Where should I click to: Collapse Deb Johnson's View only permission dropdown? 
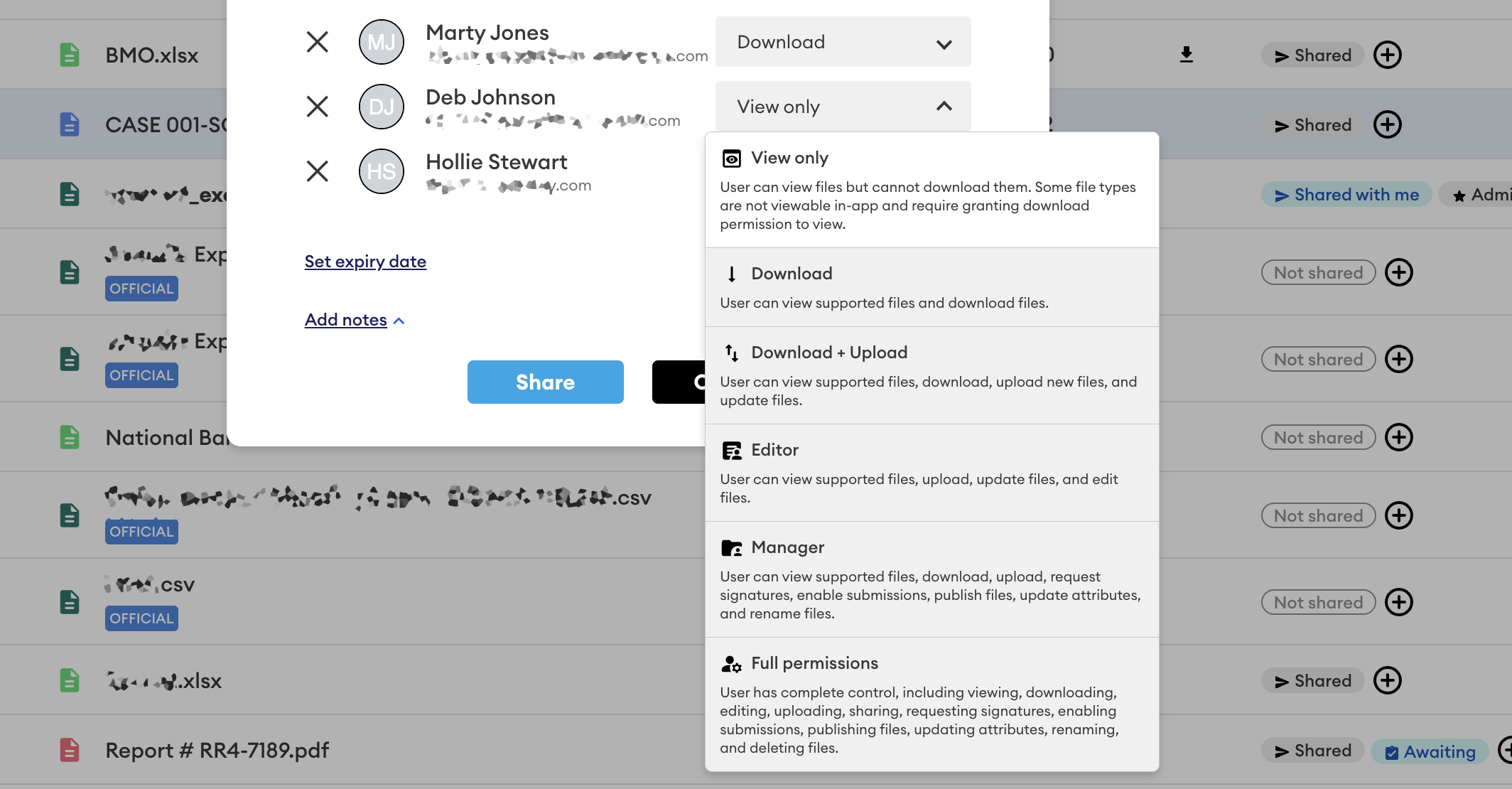[843, 107]
